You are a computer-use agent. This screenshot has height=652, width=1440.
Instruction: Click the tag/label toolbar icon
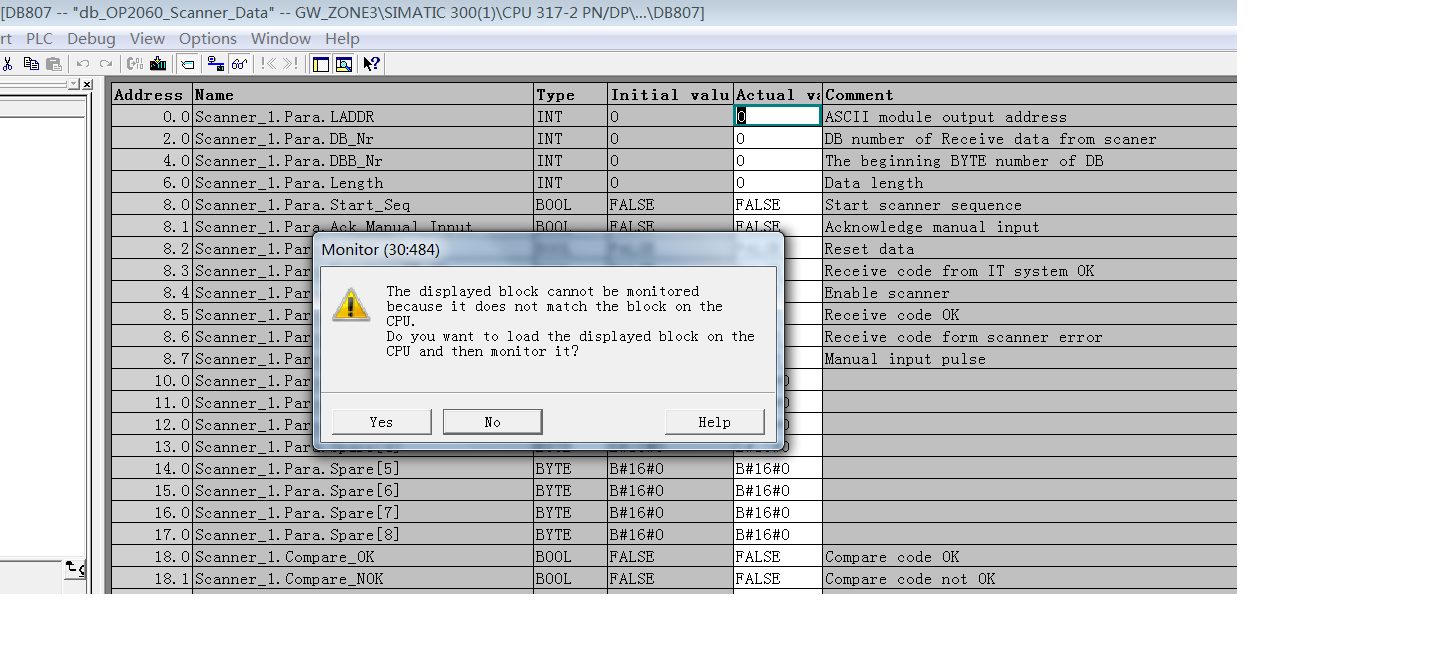(187, 64)
